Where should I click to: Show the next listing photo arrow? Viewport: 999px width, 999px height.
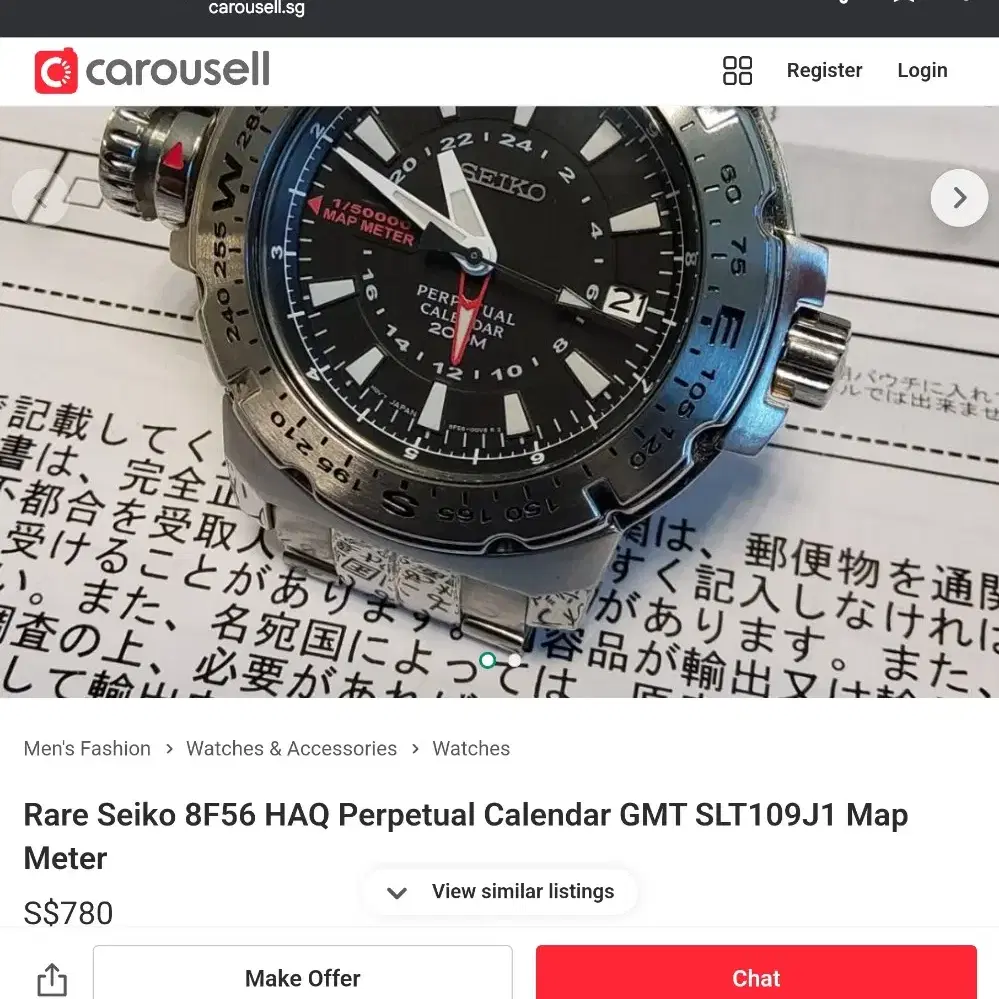(x=959, y=198)
